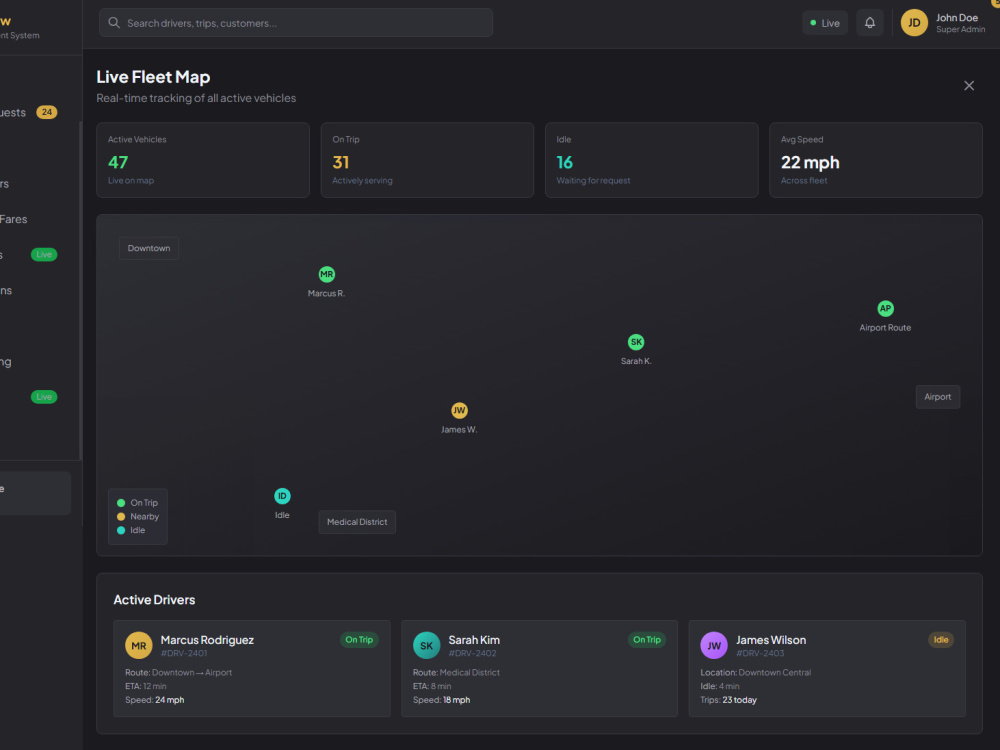Click the Active Vehicles stat card
The image size is (1000, 750).
[x=203, y=160]
